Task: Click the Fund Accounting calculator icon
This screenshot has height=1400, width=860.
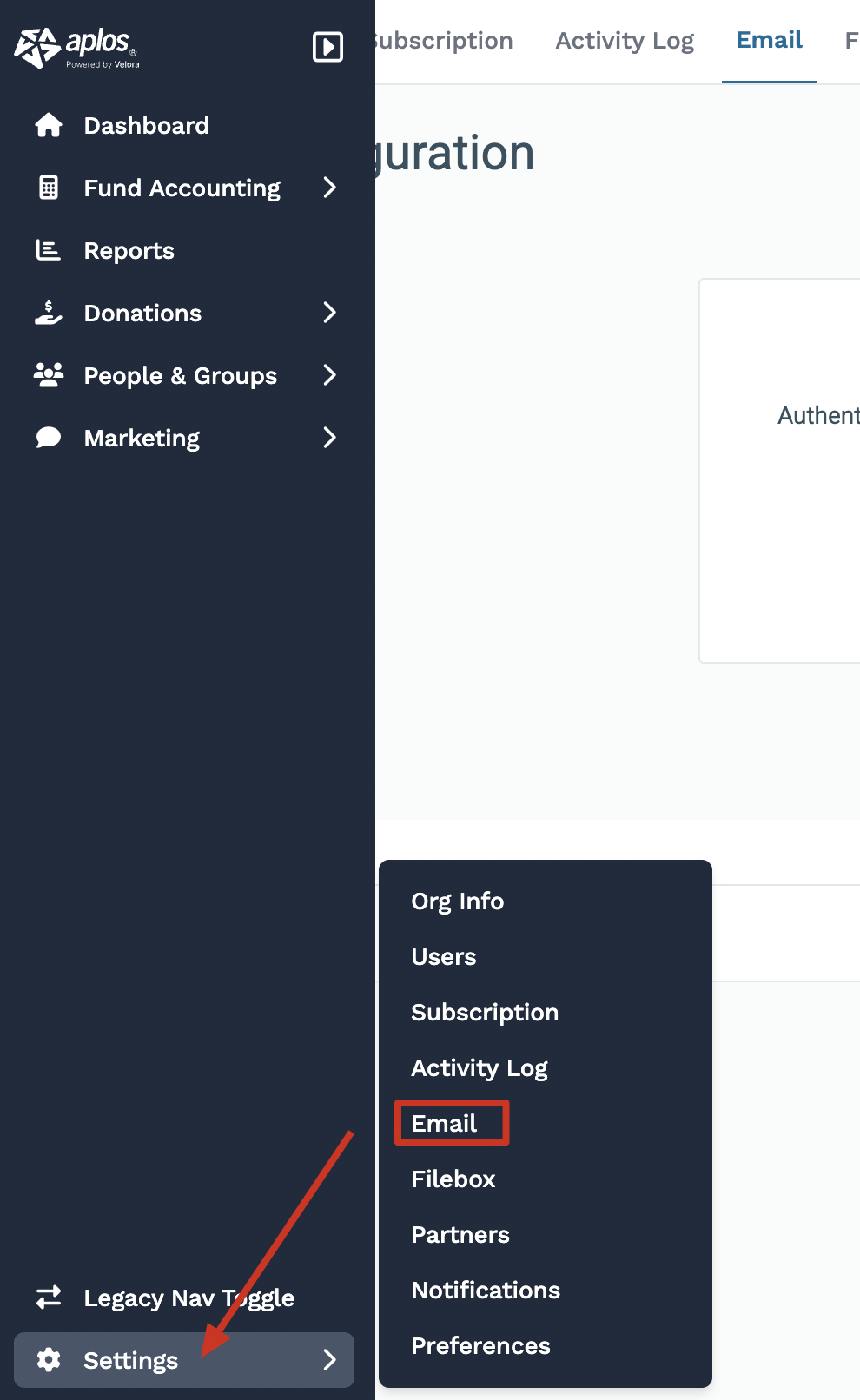Action: tap(49, 188)
